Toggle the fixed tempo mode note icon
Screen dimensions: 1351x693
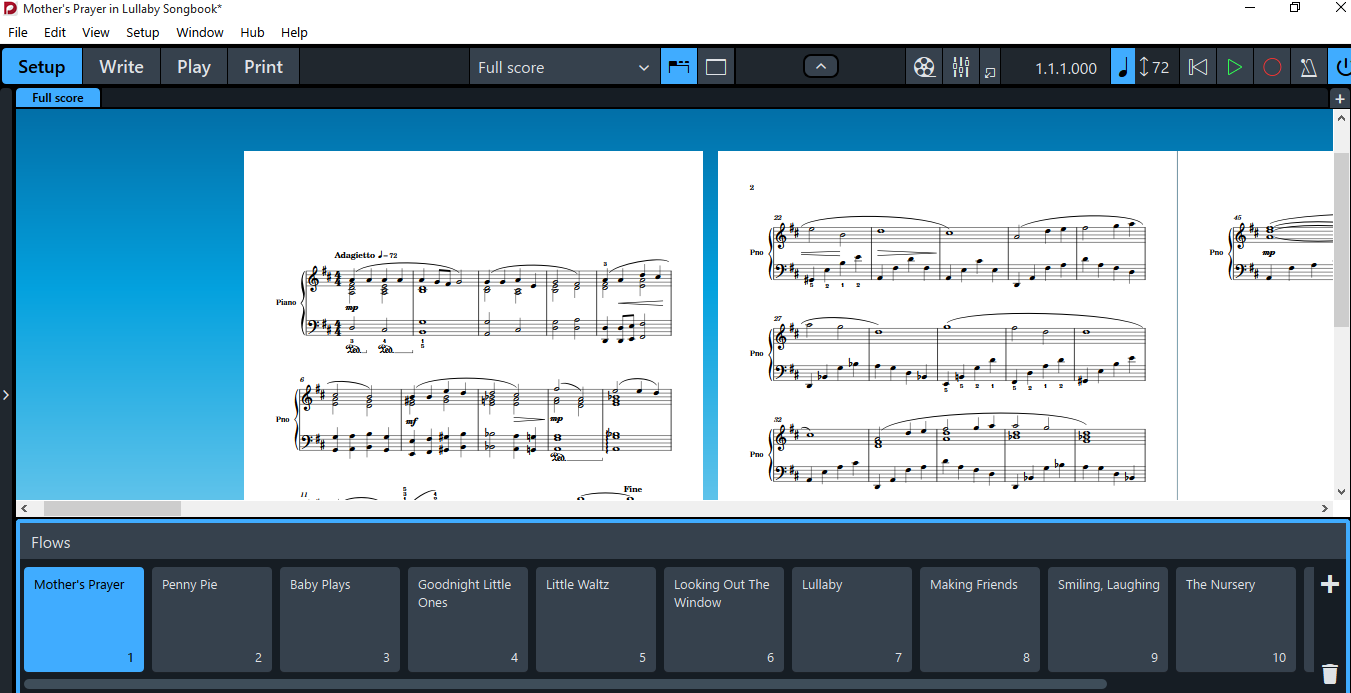point(1123,67)
